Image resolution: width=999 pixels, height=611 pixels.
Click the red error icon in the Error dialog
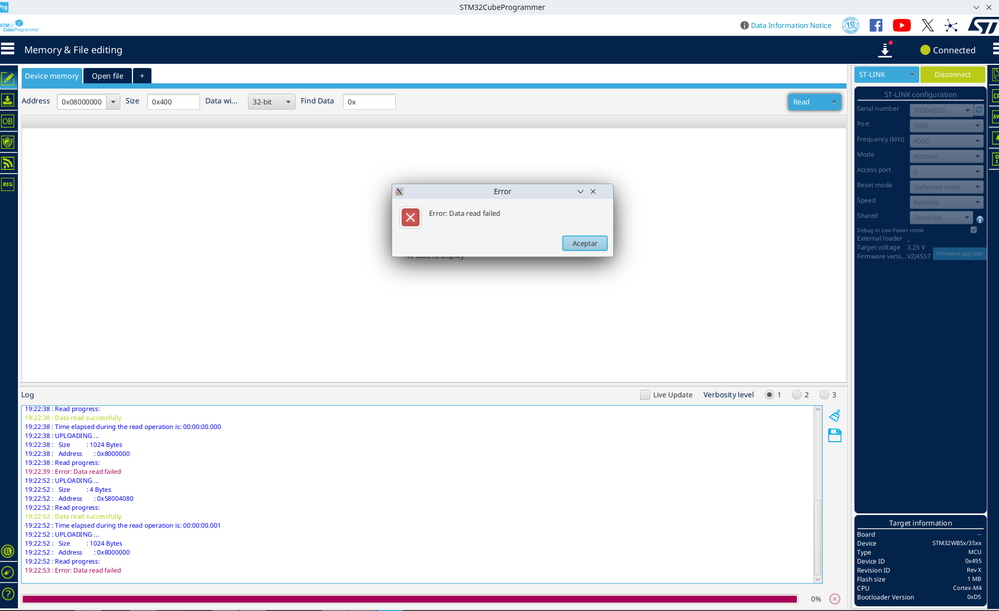(410, 217)
